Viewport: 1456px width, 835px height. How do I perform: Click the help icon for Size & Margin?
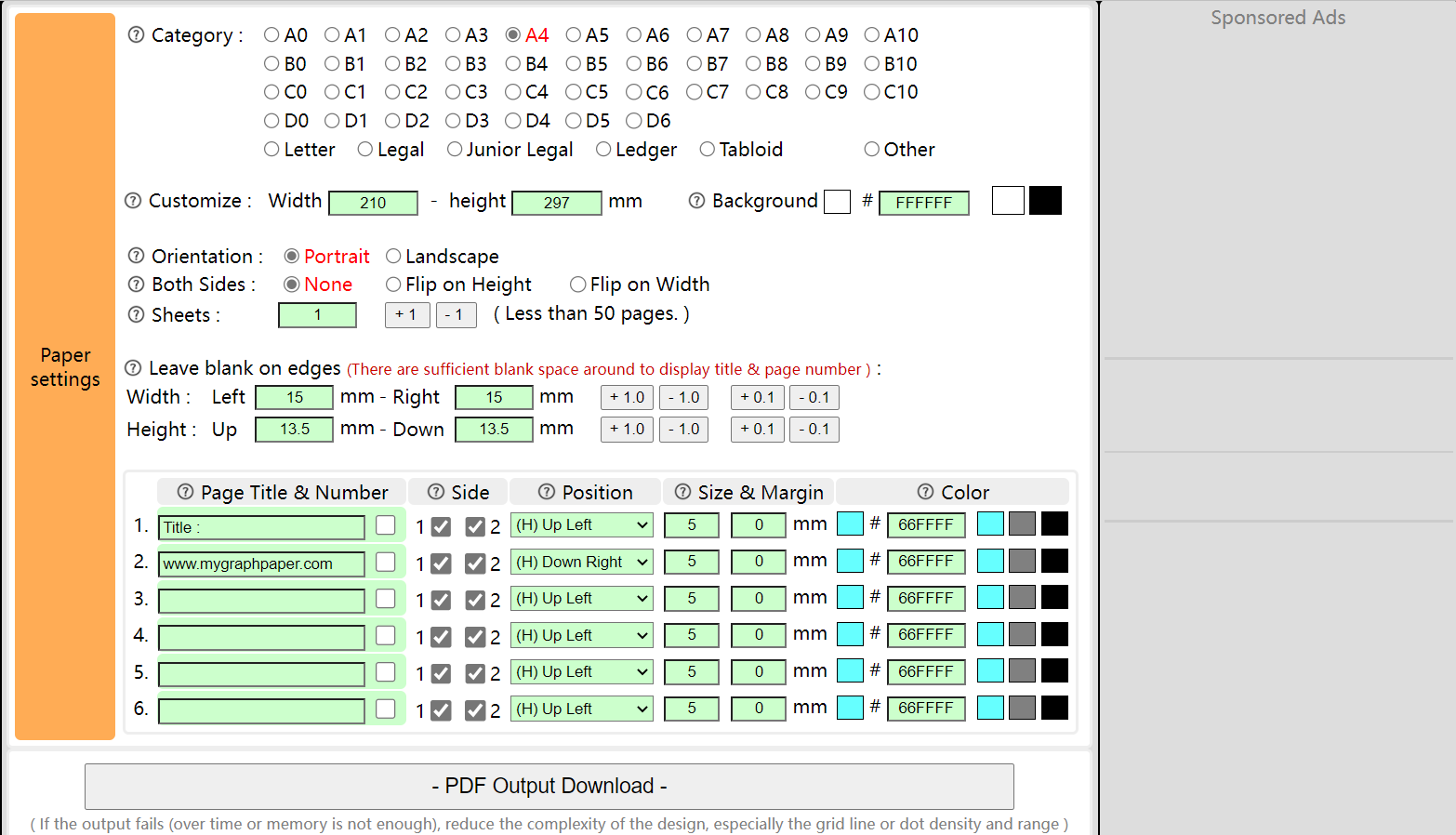(682, 492)
